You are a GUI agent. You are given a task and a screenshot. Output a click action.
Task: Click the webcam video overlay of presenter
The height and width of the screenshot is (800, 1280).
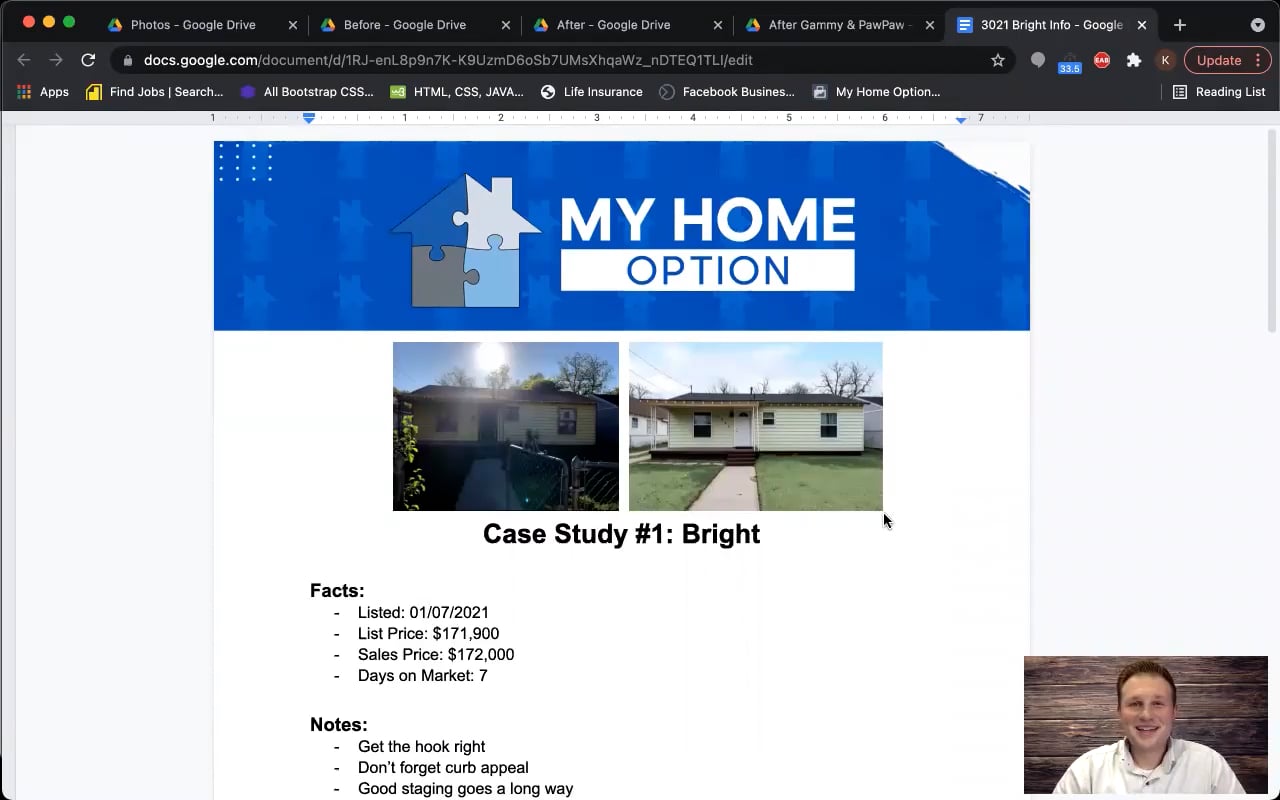(1146, 725)
